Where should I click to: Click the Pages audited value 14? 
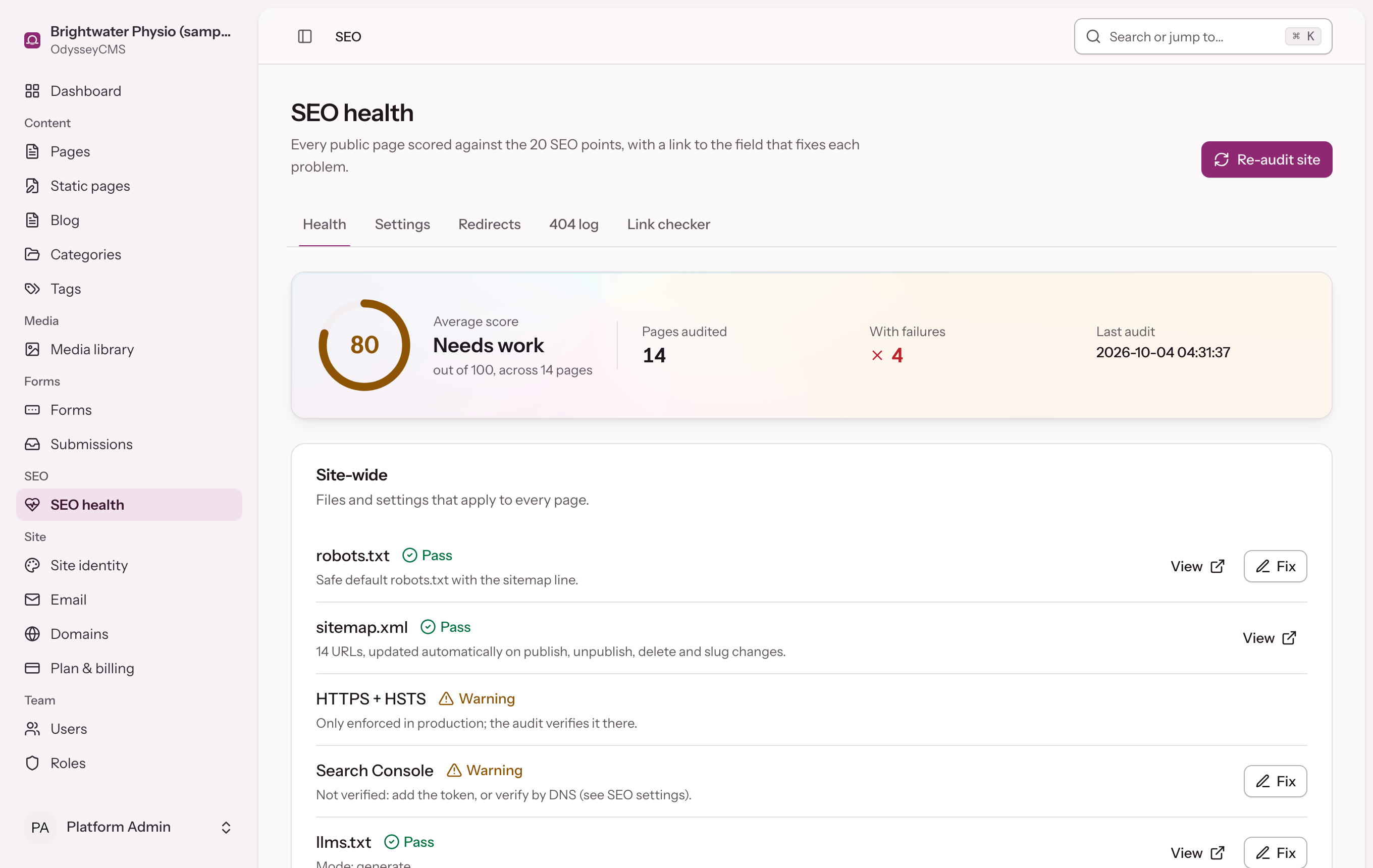tap(654, 356)
